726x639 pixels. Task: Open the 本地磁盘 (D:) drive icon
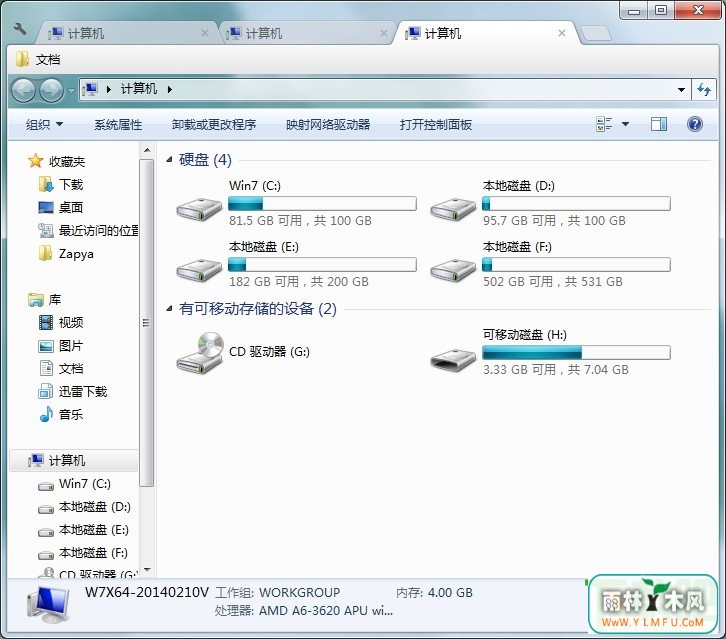[x=453, y=209]
